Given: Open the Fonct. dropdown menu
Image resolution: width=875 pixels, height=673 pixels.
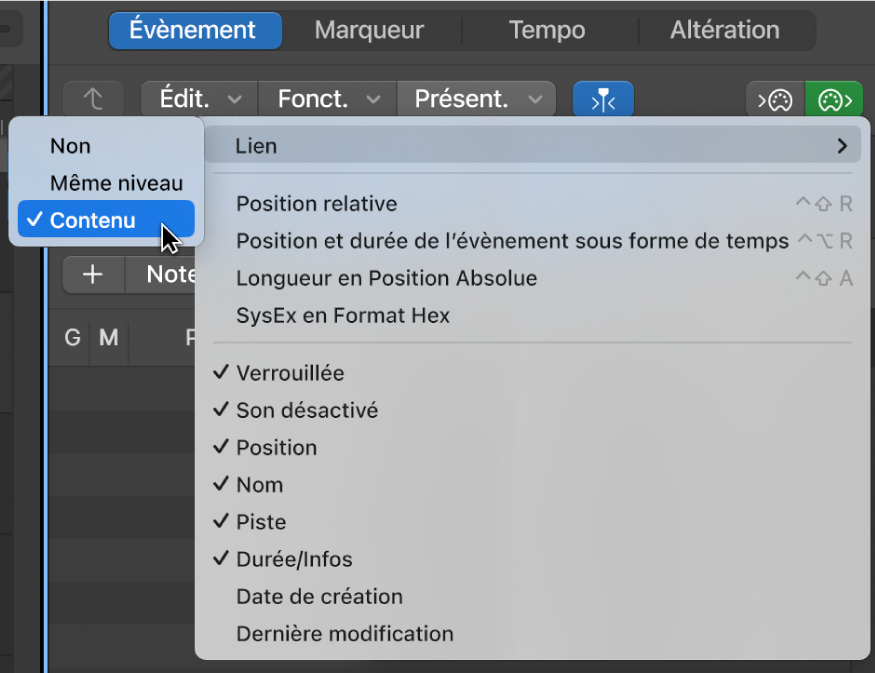Looking at the screenshot, I should coord(328,100).
